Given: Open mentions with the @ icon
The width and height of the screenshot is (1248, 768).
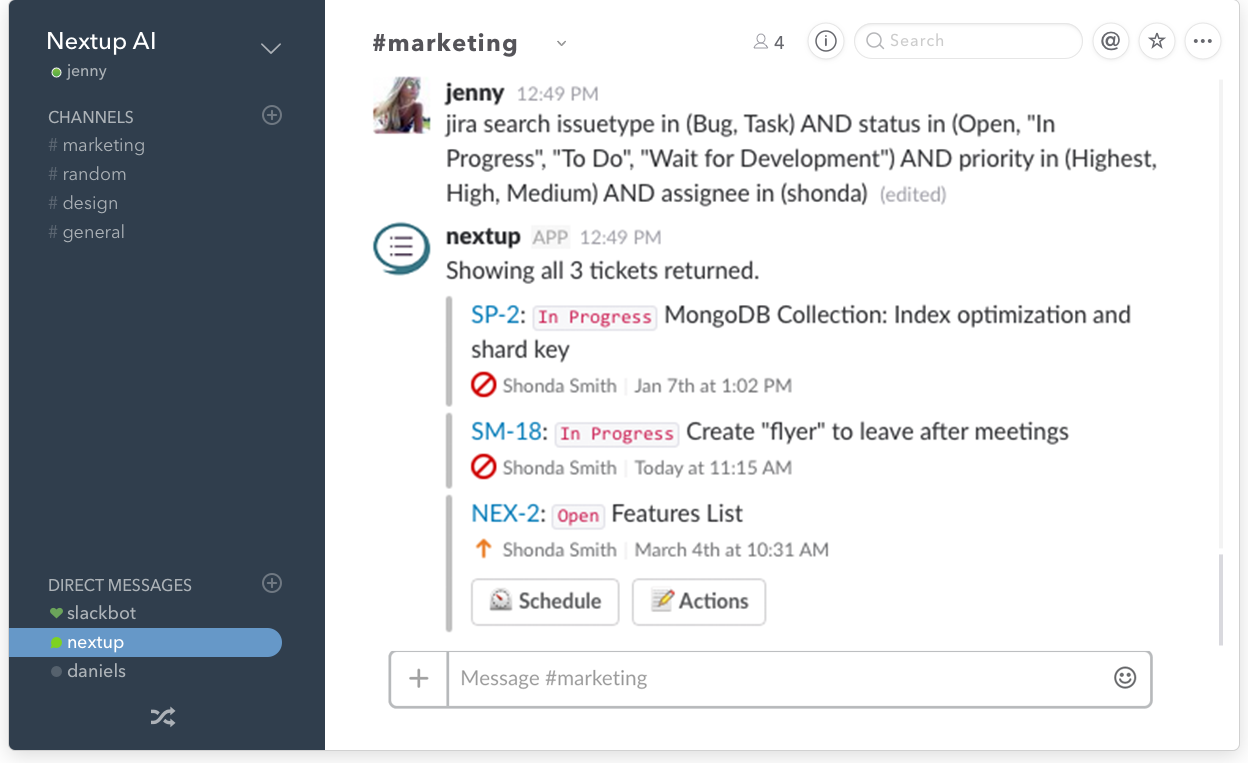Looking at the screenshot, I should tap(1110, 41).
